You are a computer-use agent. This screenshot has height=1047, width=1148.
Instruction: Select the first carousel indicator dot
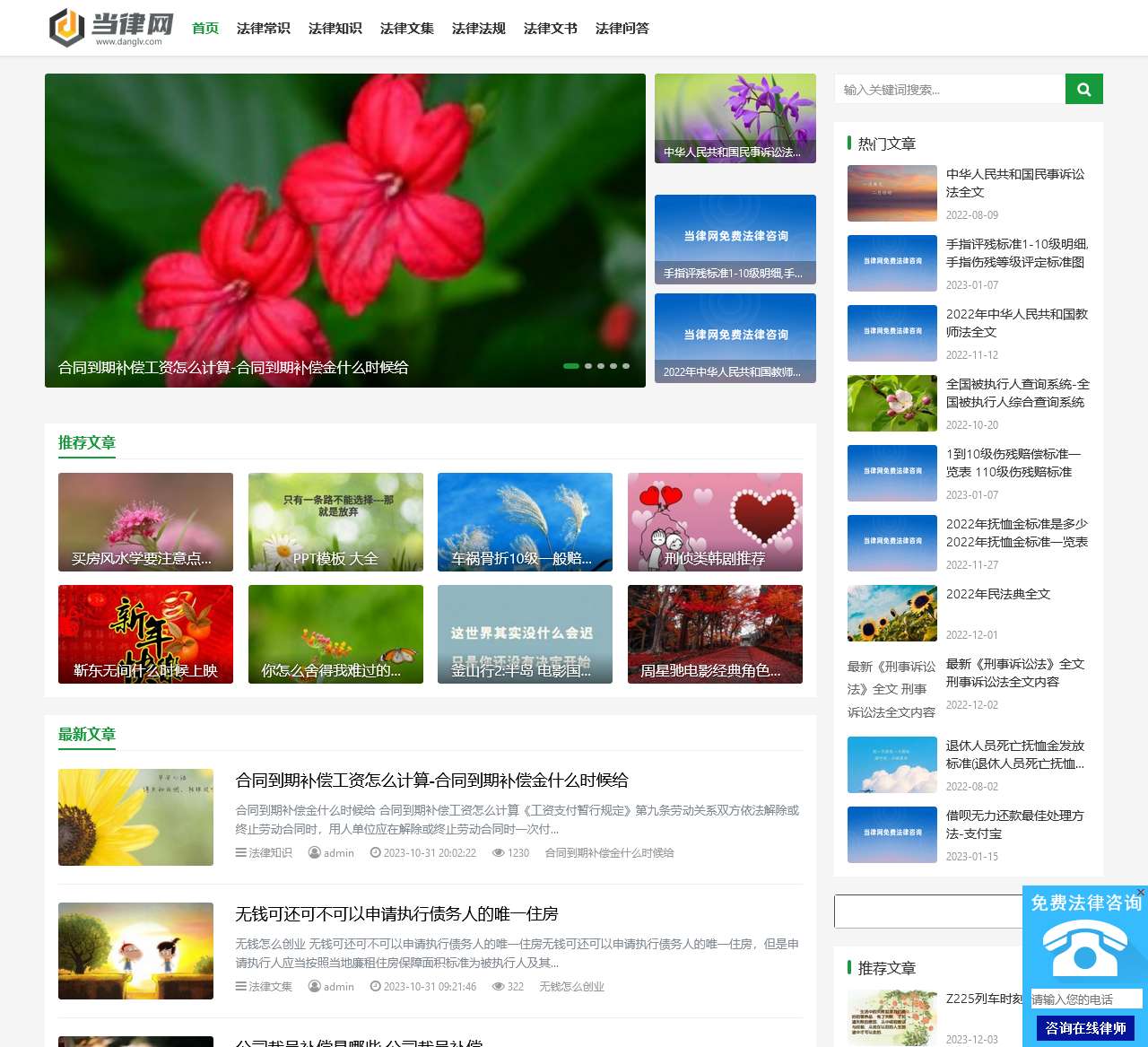570,366
